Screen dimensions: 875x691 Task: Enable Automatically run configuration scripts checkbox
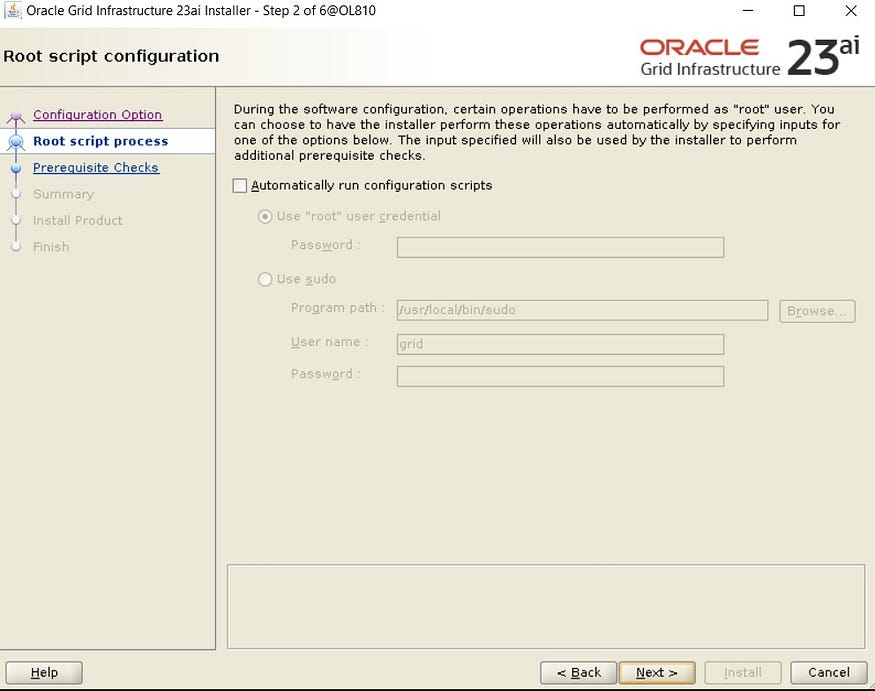click(x=240, y=186)
